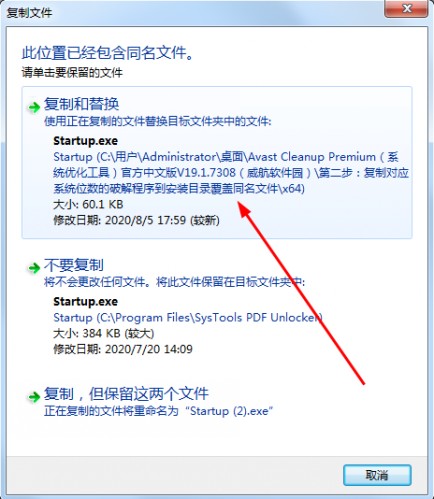Choose the 复制和替换 option title

click(81, 104)
